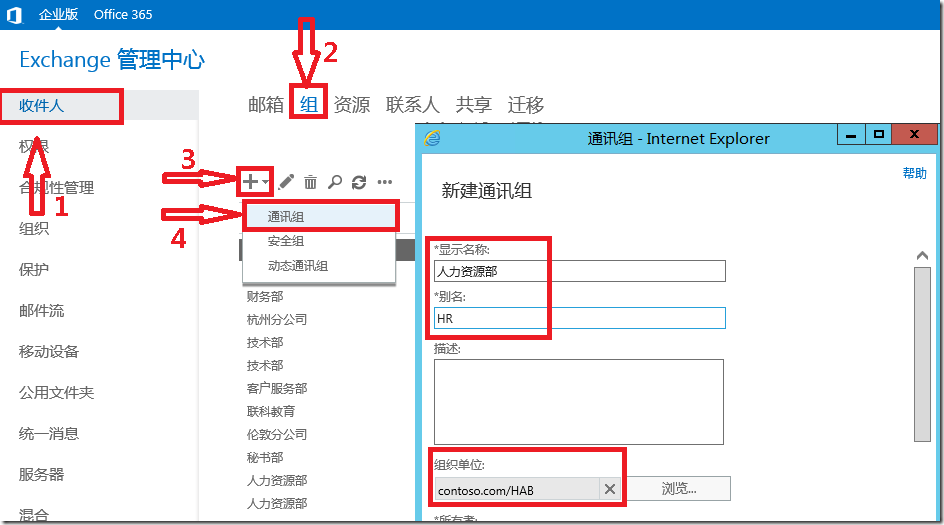The image size is (944, 525).
Task: Click the delete trash icon
Action: [310, 182]
